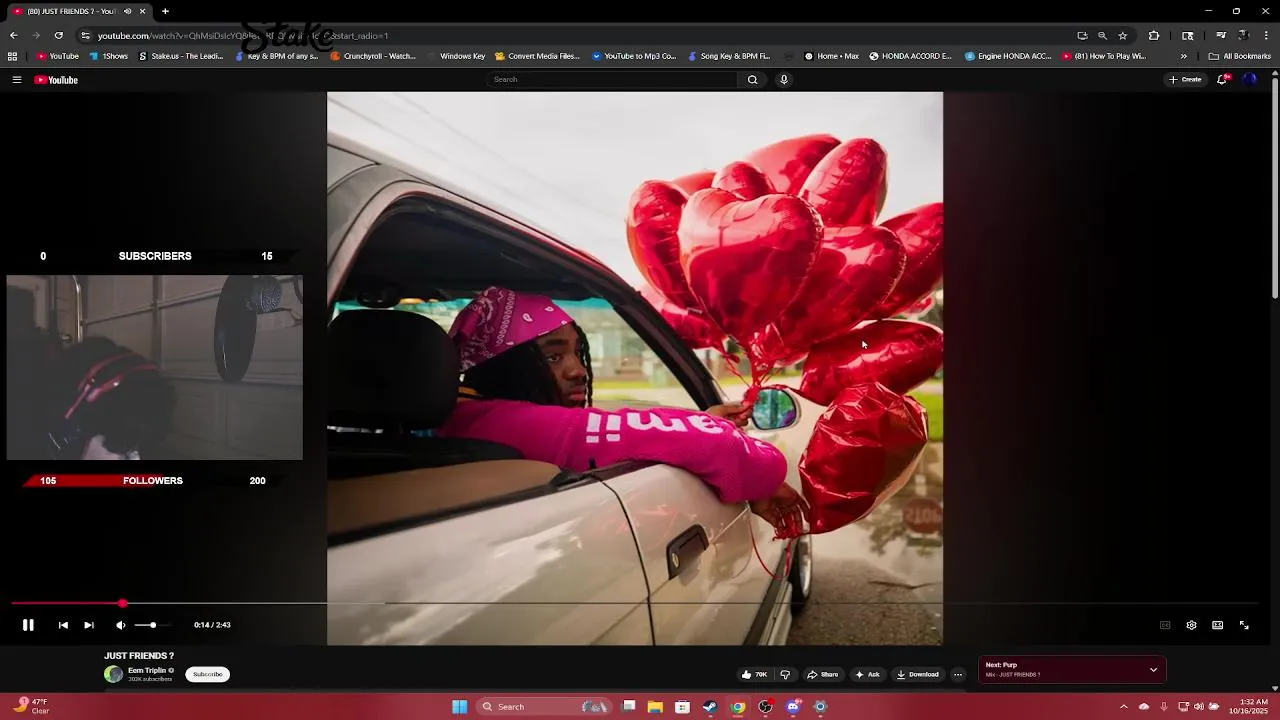Show more bookmarks with the overflow chevron

pos(1184,56)
